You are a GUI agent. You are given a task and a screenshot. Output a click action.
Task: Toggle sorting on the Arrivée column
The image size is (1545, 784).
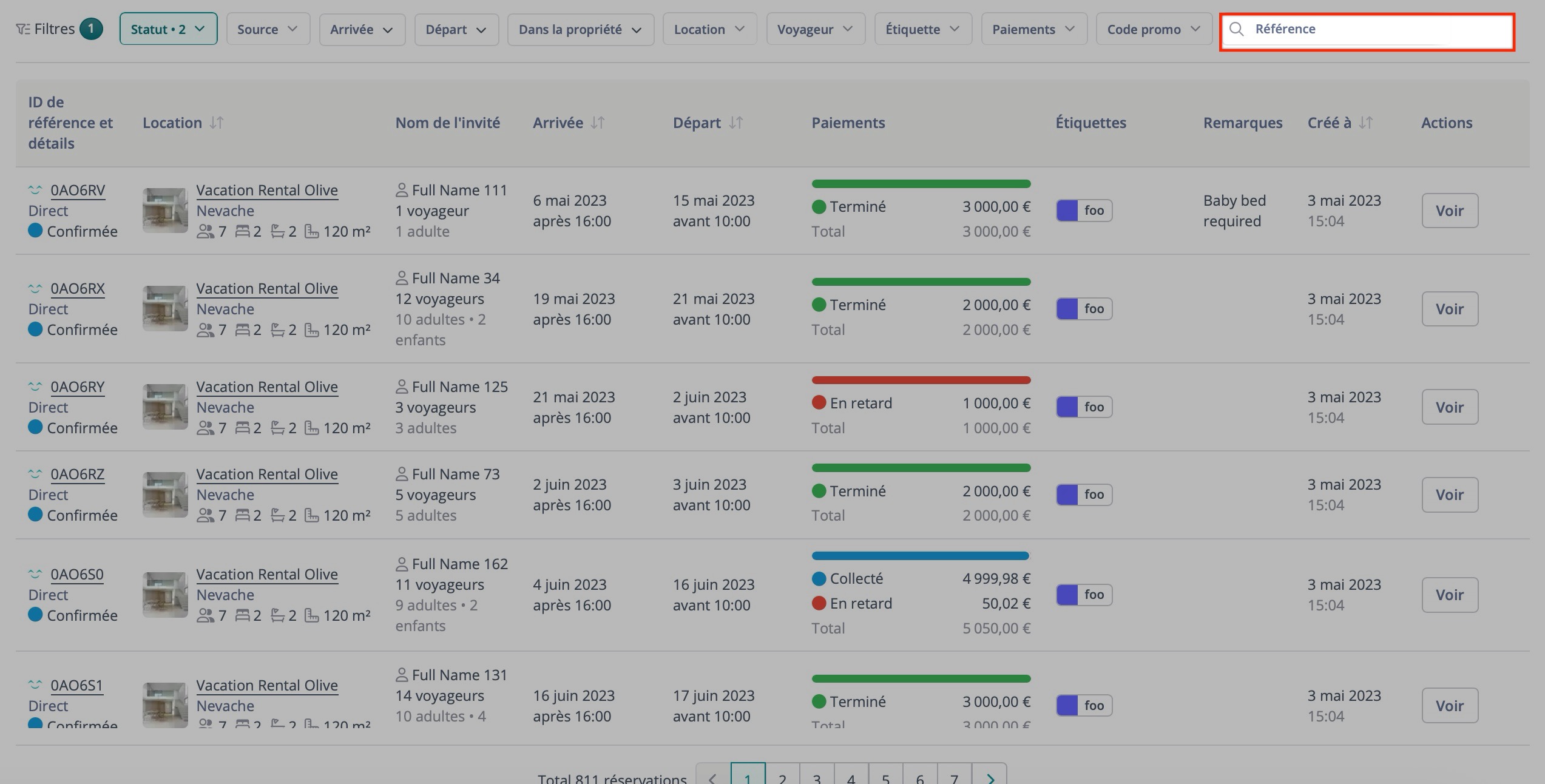pyautogui.click(x=597, y=123)
